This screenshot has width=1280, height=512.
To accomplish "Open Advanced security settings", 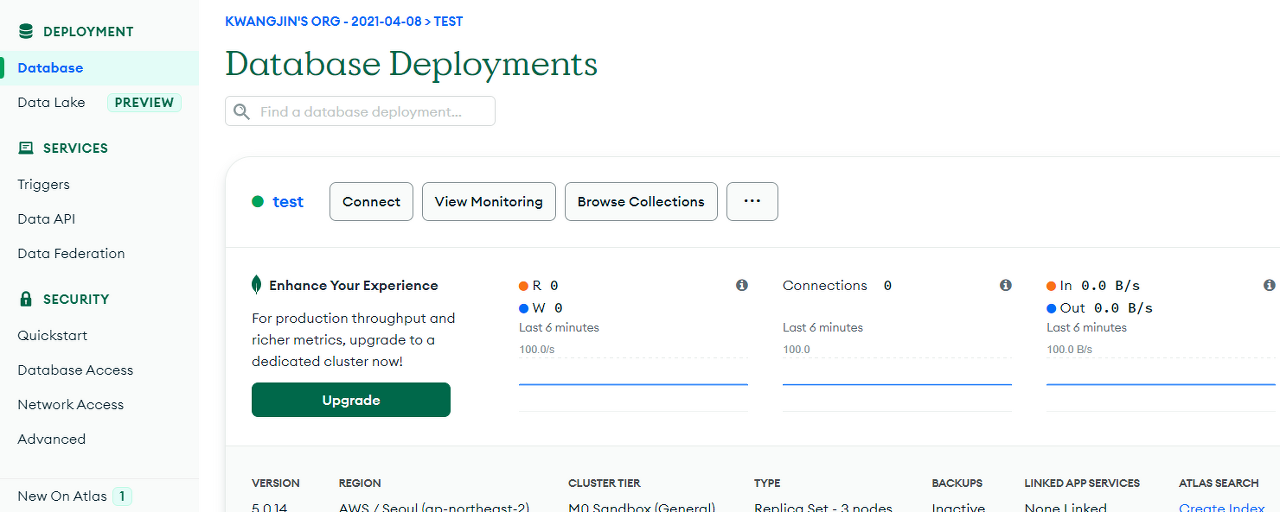I will point(51,439).
